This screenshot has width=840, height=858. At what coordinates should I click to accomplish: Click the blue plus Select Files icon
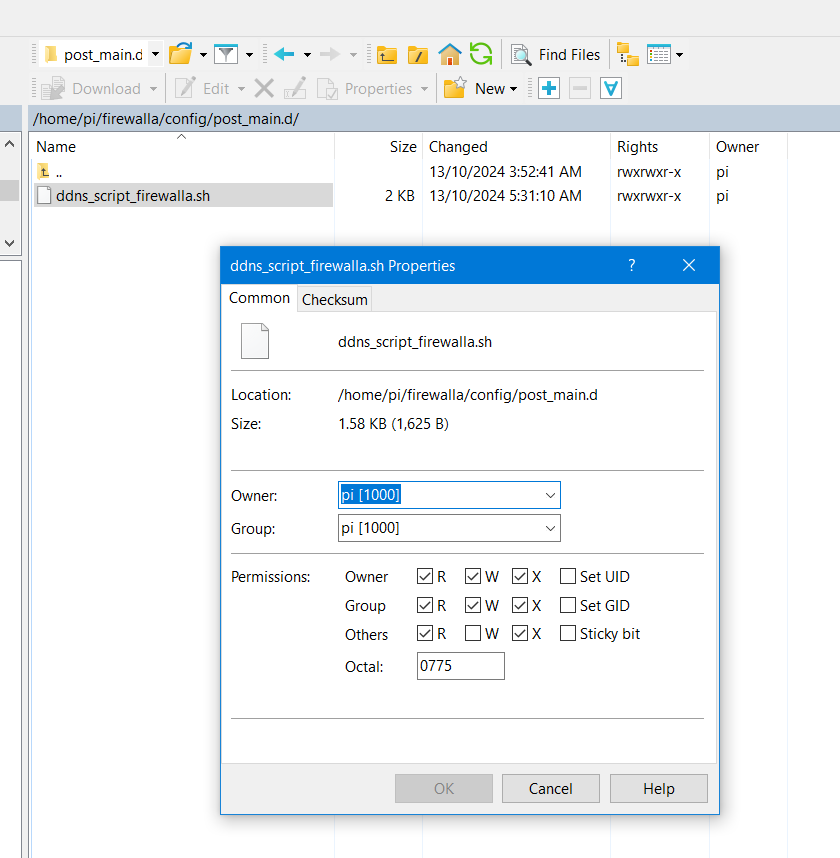pyautogui.click(x=548, y=88)
